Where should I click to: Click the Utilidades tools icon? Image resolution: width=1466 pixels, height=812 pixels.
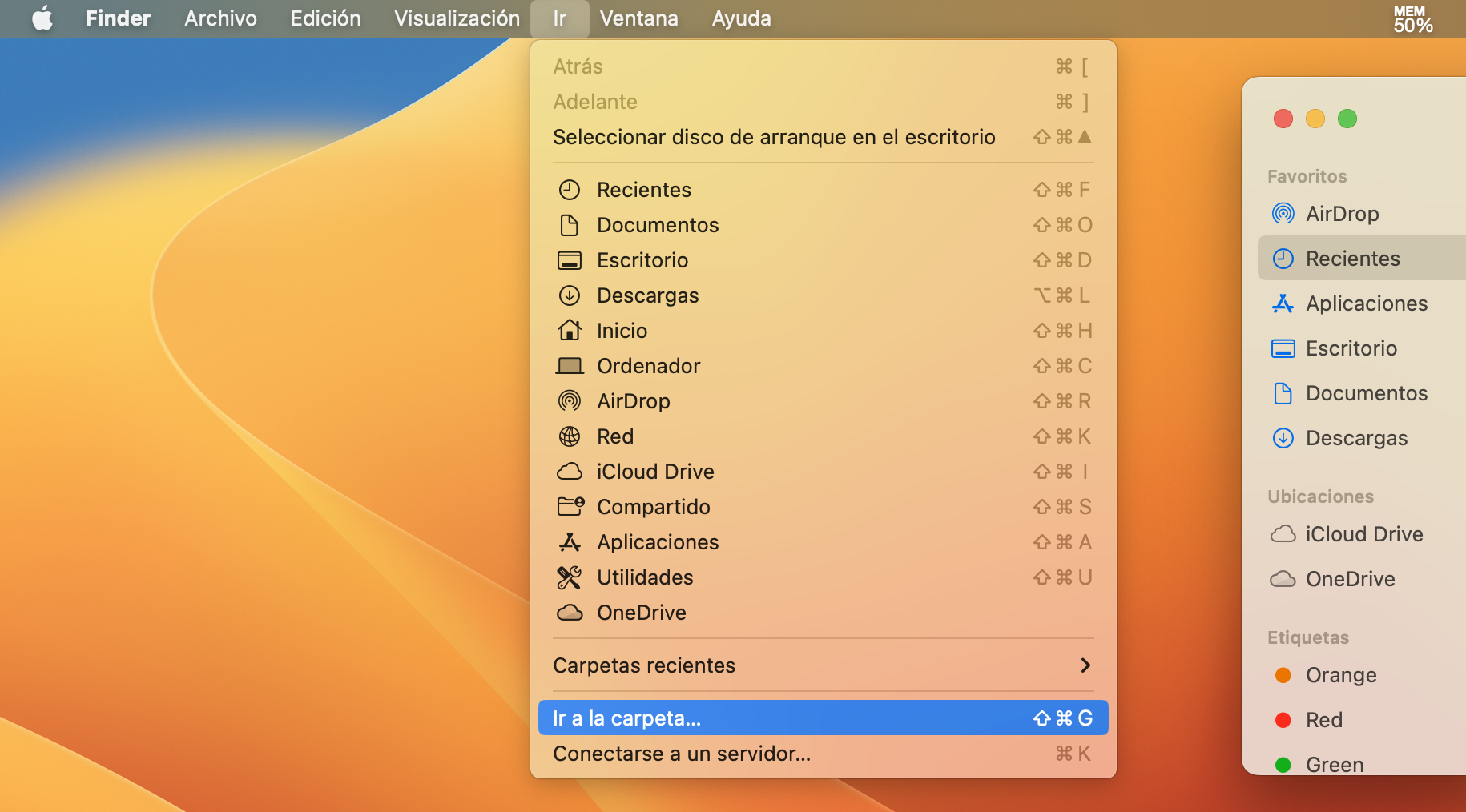tap(569, 577)
